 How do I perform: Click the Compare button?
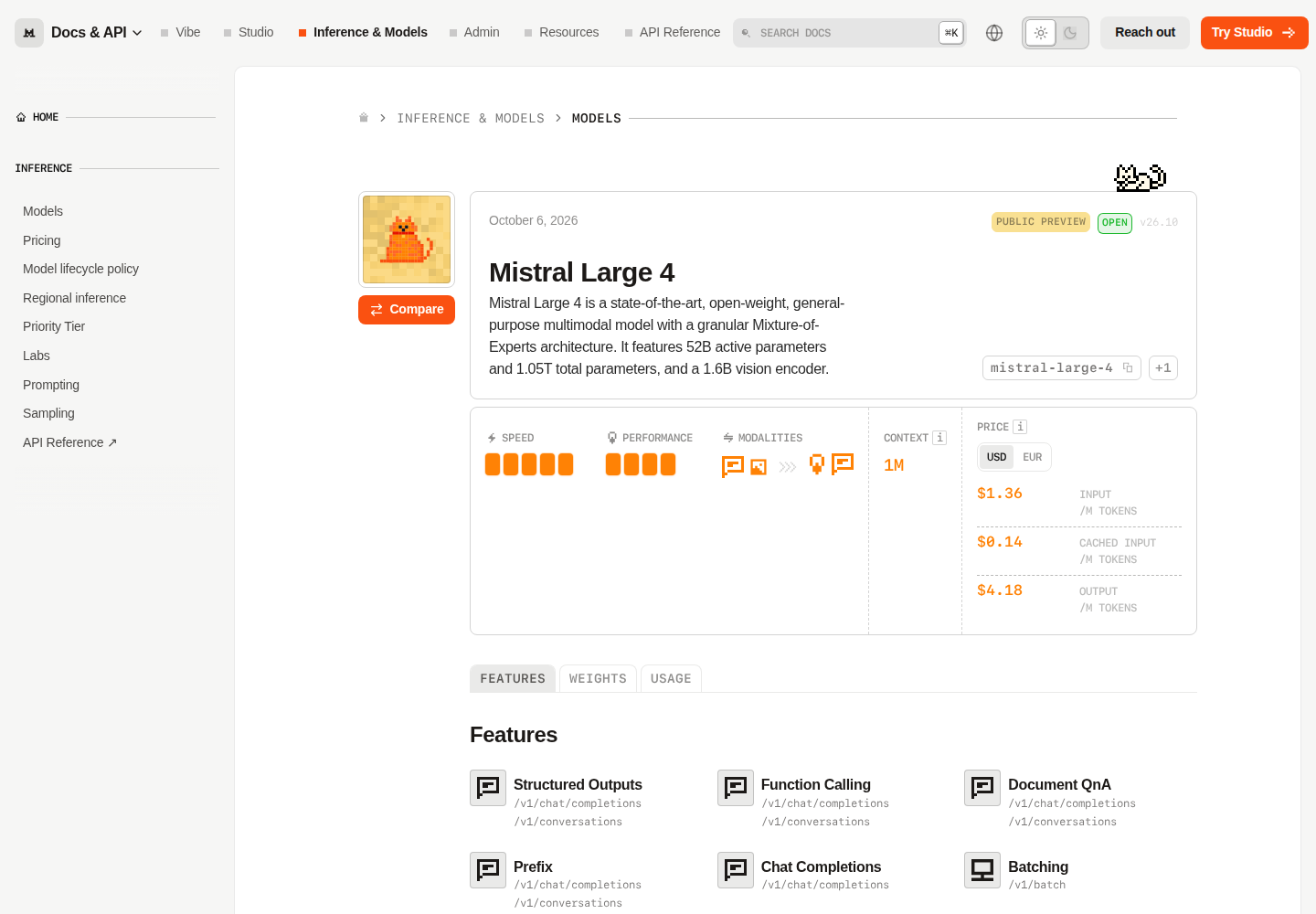407,310
